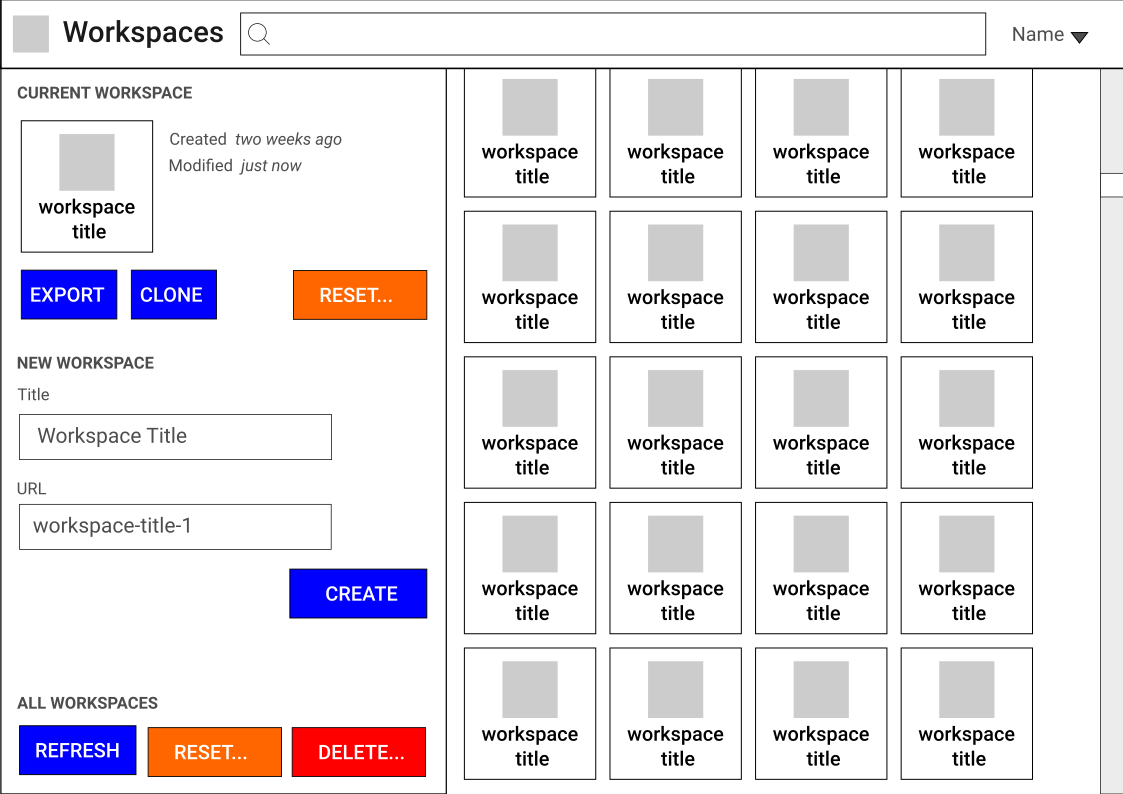Click the CLONE button
Image resolution: width=1123 pixels, height=794 pixels.
click(173, 294)
